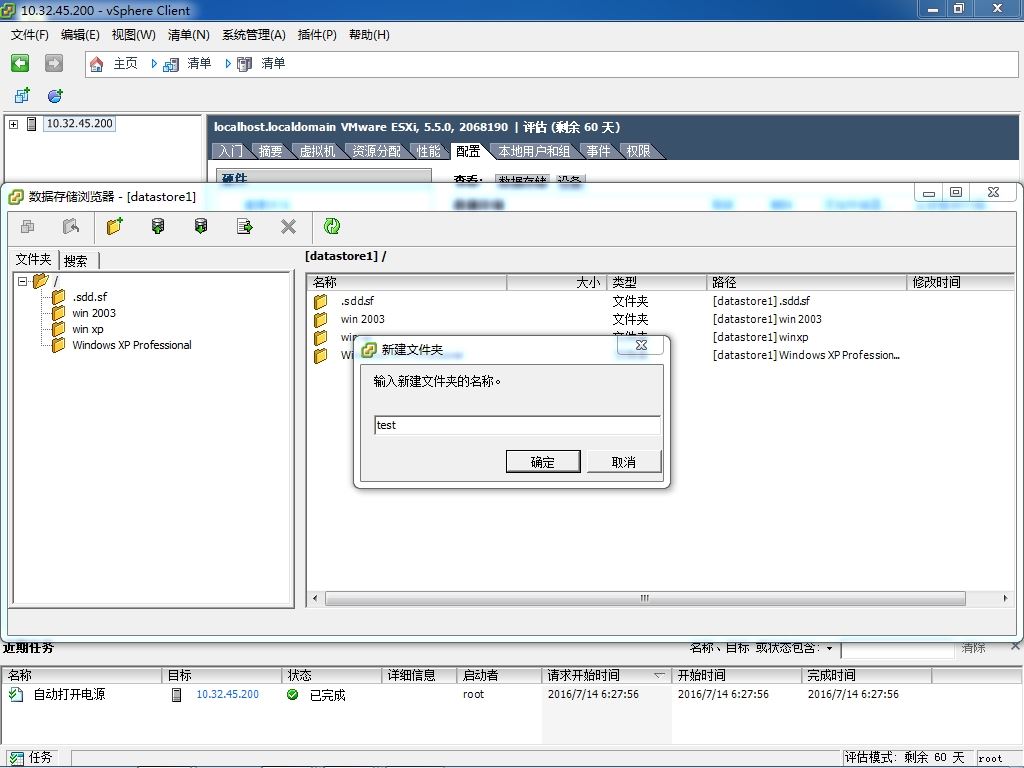Open the 编辑(E) menu
The height and width of the screenshot is (768, 1024).
coord(80,35)
